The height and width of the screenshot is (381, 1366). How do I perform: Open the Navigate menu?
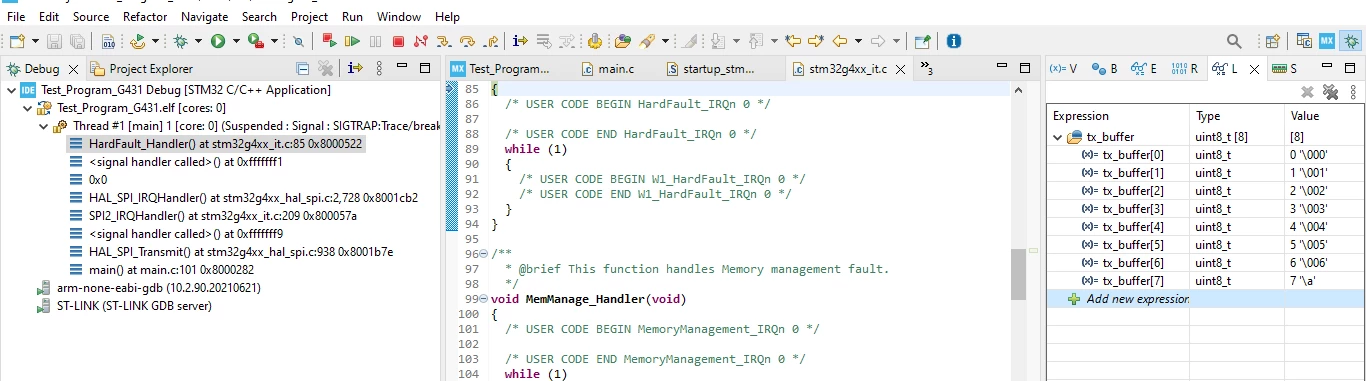click(x=205, y=17)
